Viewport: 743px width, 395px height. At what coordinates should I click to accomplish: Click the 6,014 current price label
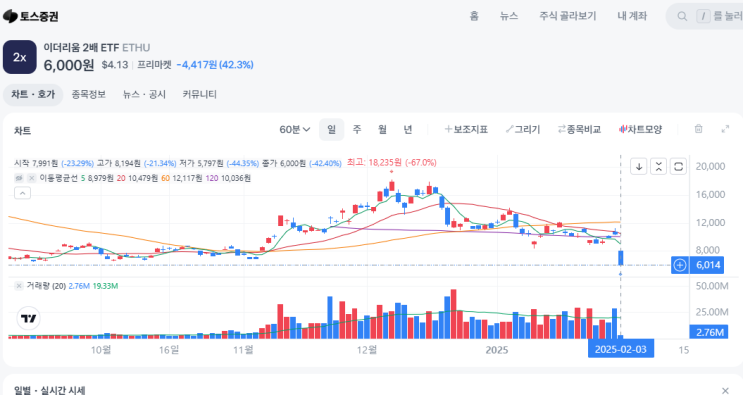click(x=708, y=265)
